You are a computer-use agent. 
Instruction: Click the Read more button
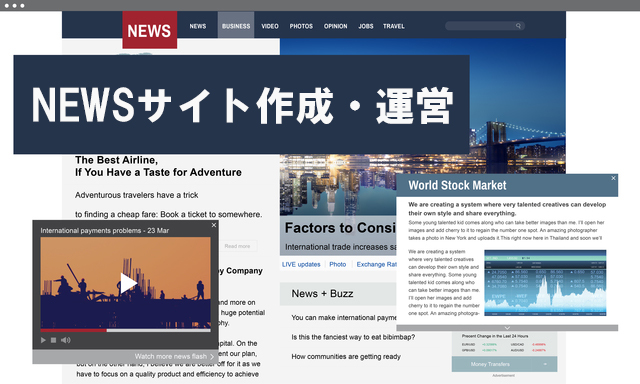pyautogui.click(x=237, y=246)
